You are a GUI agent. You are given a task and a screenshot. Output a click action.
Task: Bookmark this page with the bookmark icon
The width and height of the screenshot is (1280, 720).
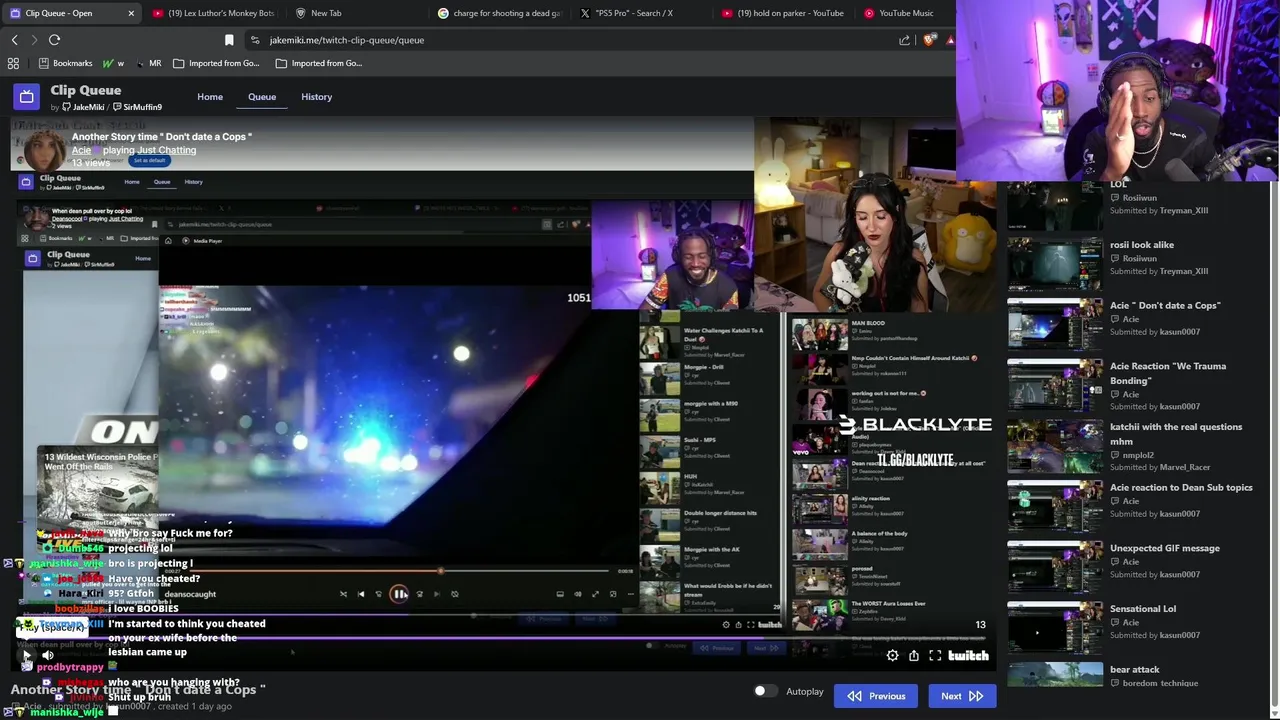coord(229,40)
